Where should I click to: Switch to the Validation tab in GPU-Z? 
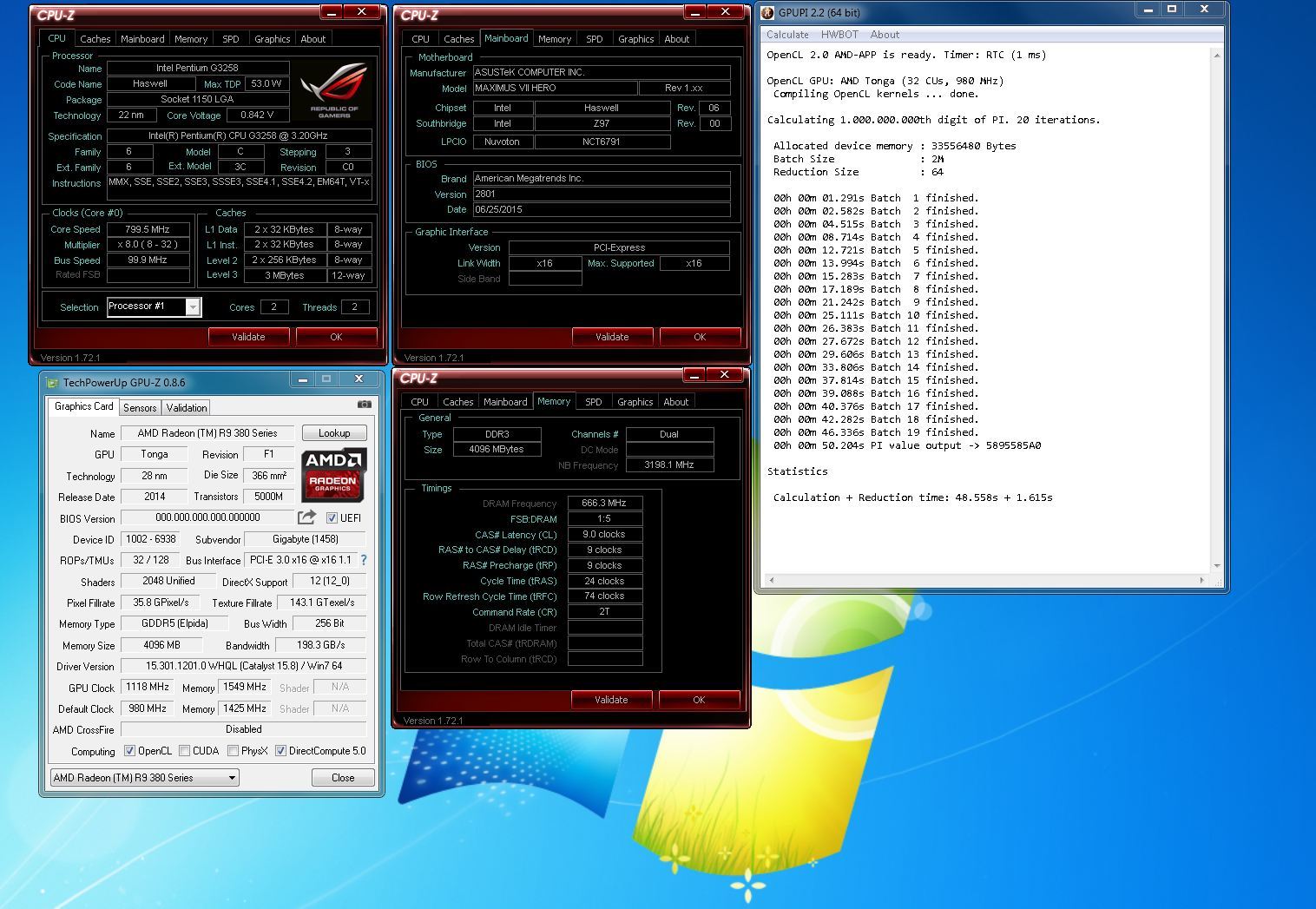pos(187,407)
